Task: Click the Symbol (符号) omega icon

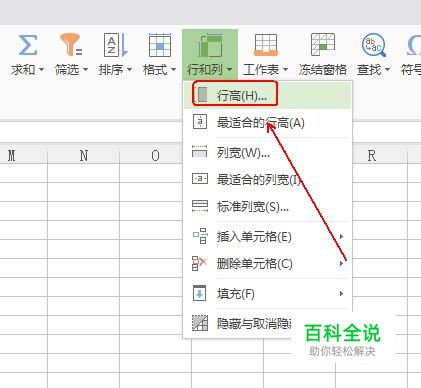Action: [x=414, y=45]
